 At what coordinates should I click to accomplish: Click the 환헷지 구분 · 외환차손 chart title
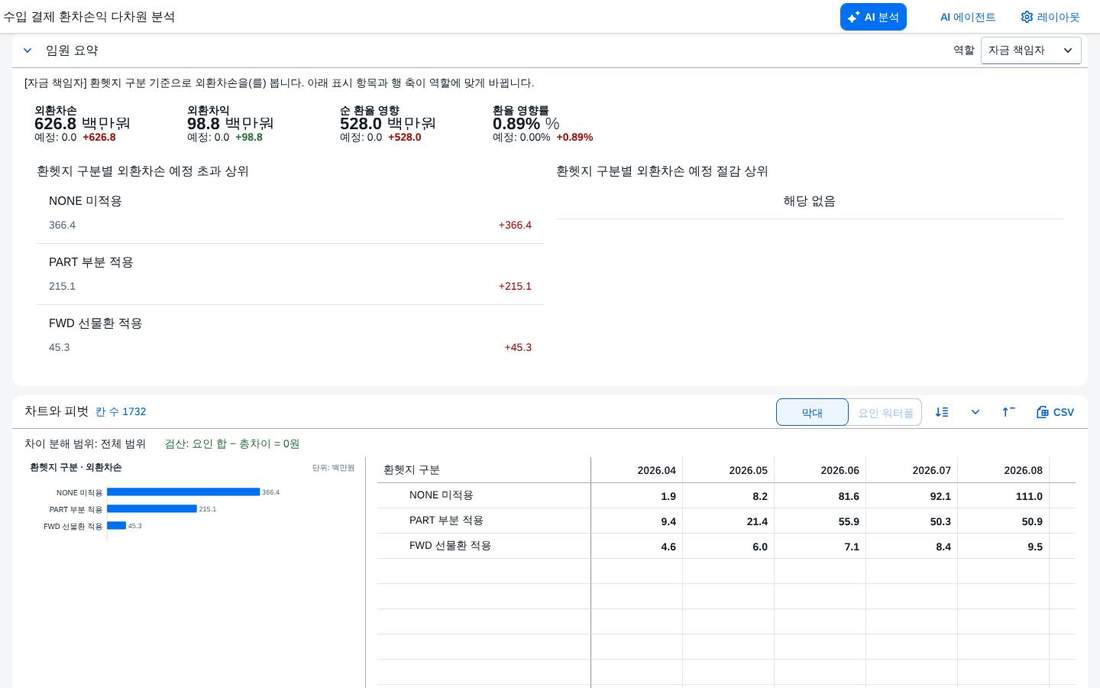tap(76, 467)
